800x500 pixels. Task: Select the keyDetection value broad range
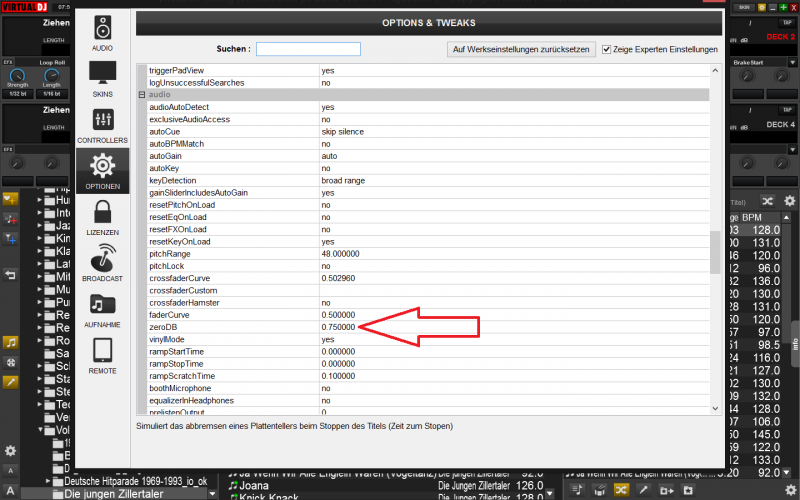[x=343, y=181]
